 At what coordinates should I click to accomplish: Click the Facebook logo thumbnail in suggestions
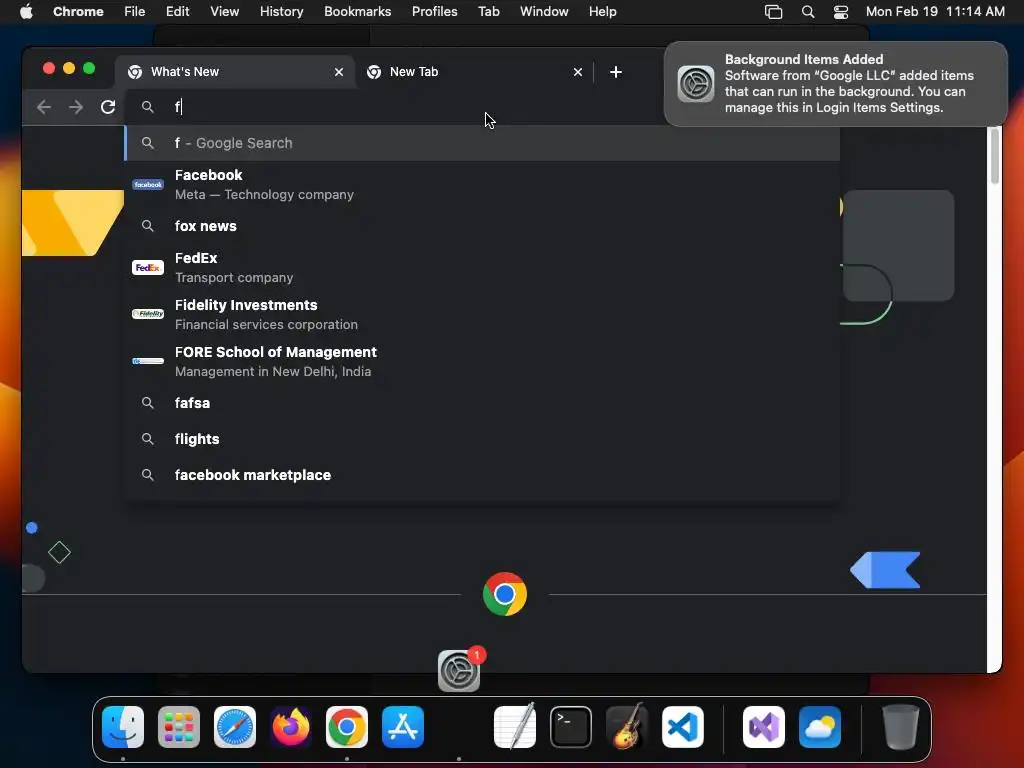click(148, 185)
